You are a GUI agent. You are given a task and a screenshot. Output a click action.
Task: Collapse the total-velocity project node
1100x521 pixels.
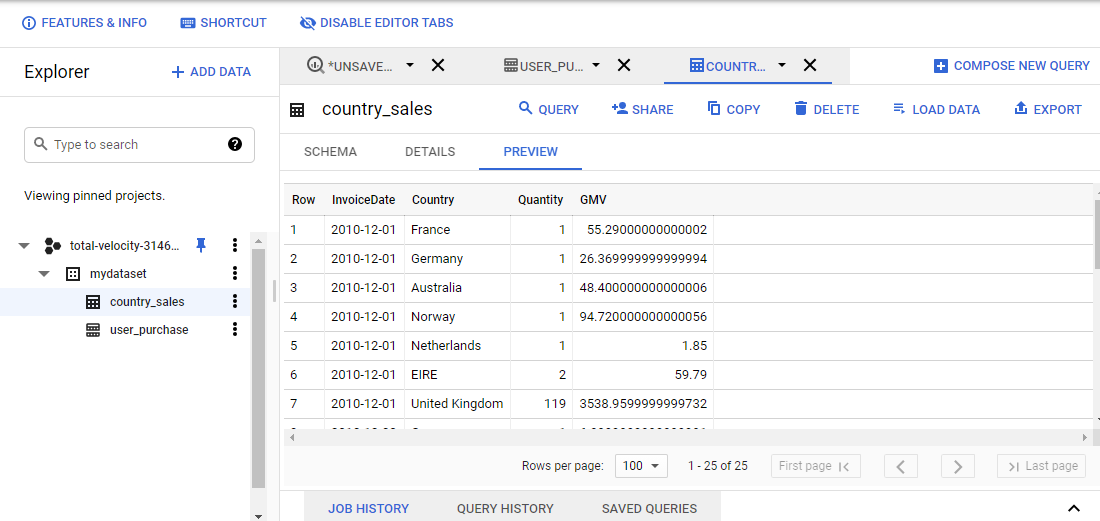tap(25, 245)
